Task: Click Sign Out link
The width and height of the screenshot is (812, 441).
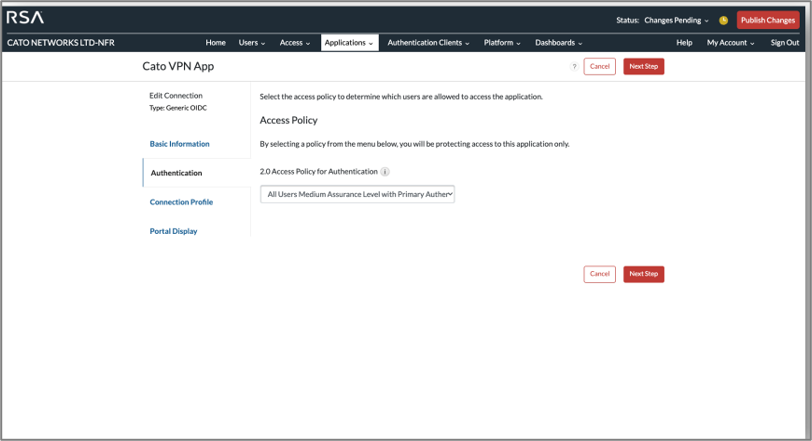Action: click(x=785, y=42)
